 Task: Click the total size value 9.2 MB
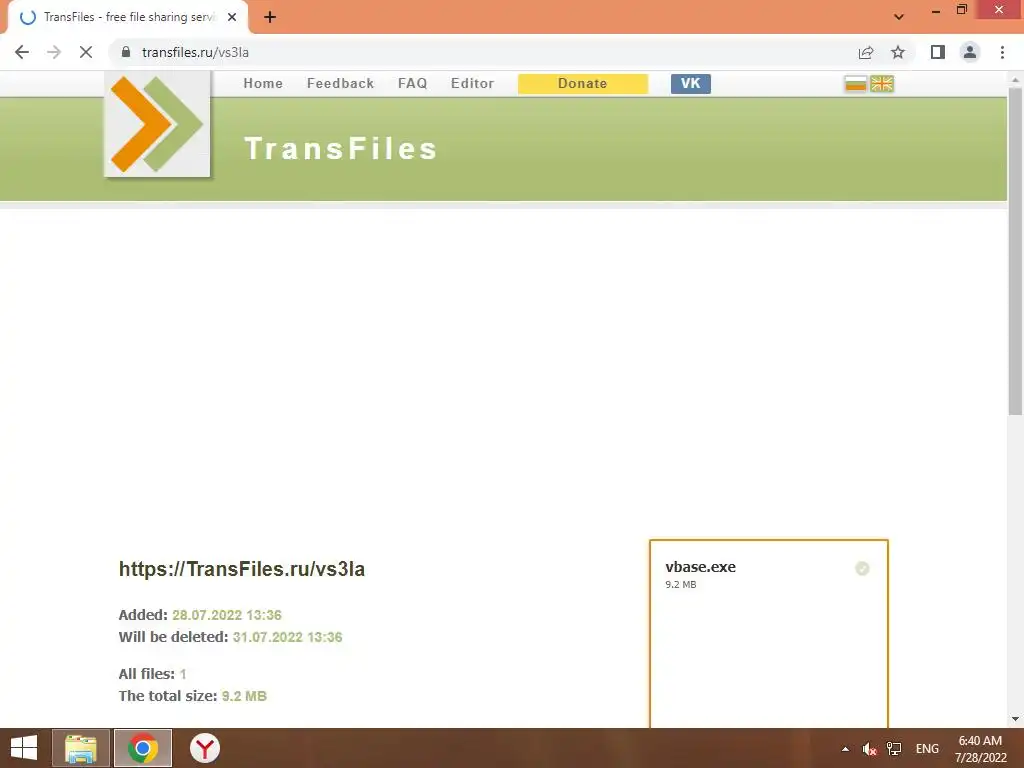pos(244,696)
